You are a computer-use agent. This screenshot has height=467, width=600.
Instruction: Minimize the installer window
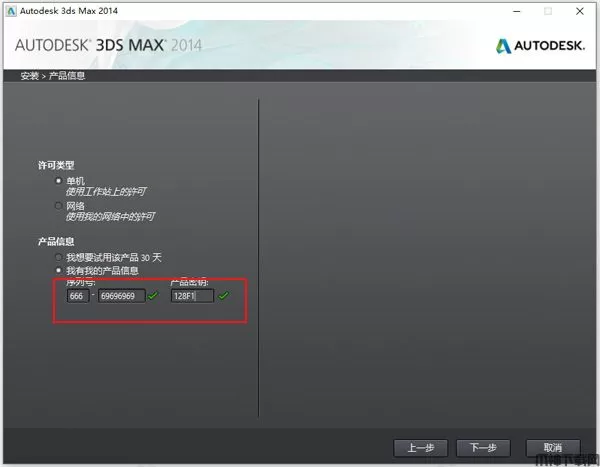point(517,11)
